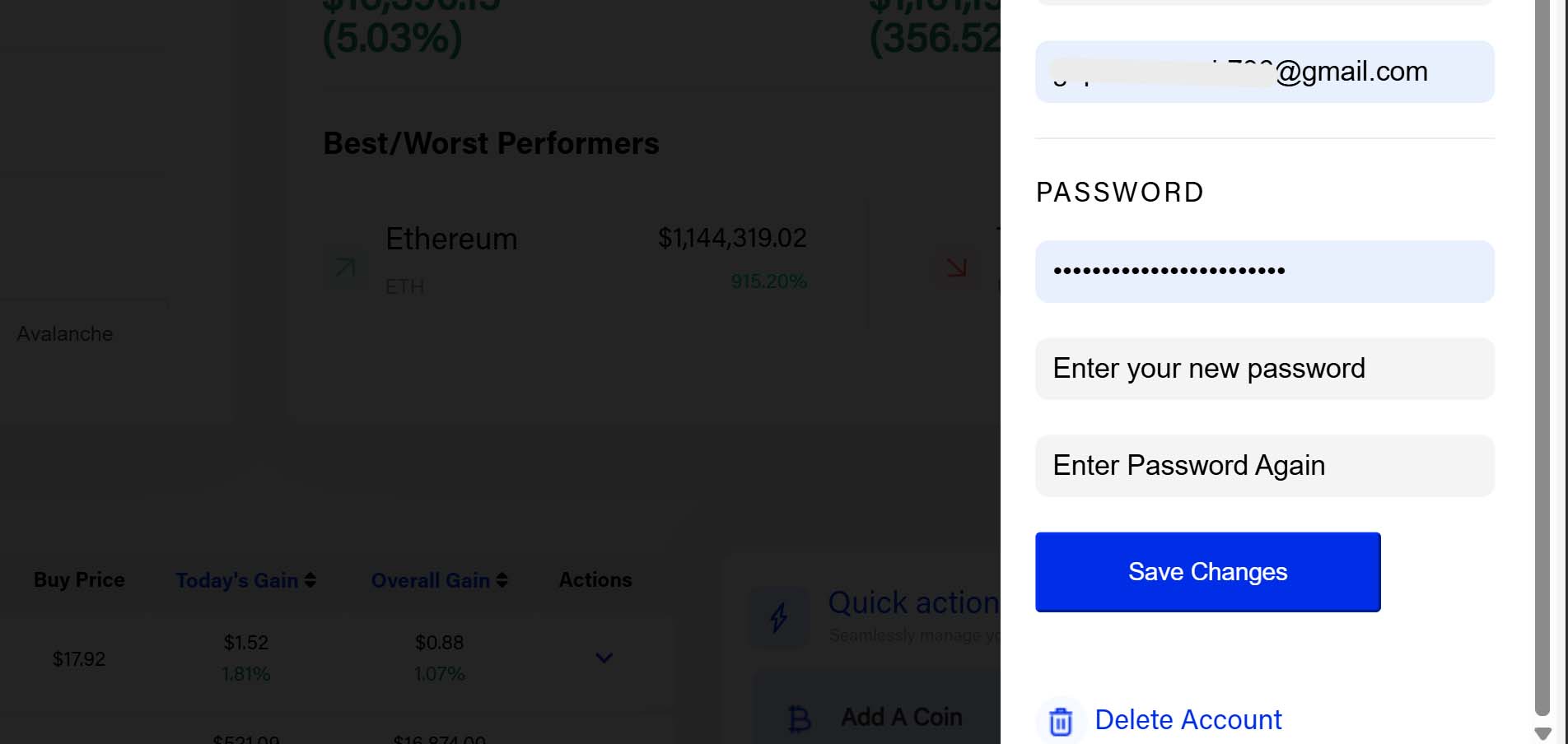Click the red down-arrow worst performer icon
The width and height of the screenshot is (1568, 744).
(956, 267)
